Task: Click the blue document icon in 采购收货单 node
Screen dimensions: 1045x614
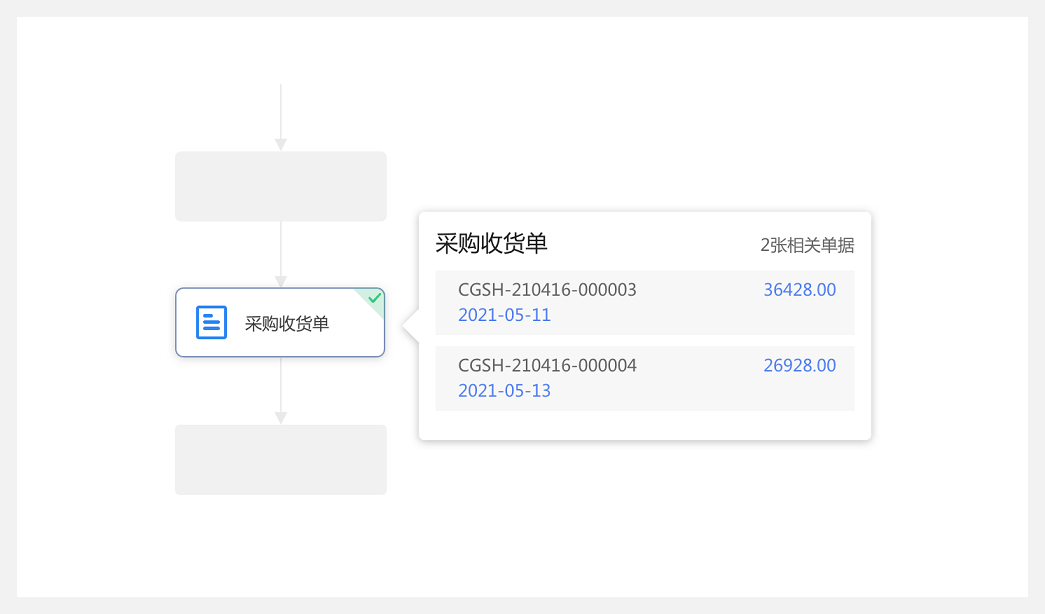Action: point(211,323)
